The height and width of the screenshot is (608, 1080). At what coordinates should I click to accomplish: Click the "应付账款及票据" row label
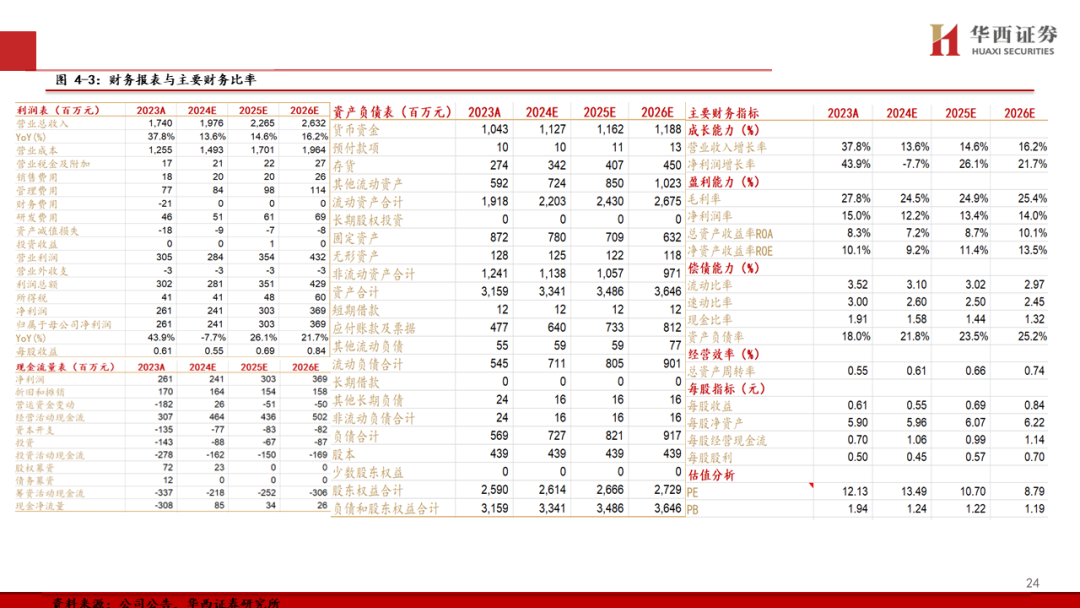click(373, 328)
